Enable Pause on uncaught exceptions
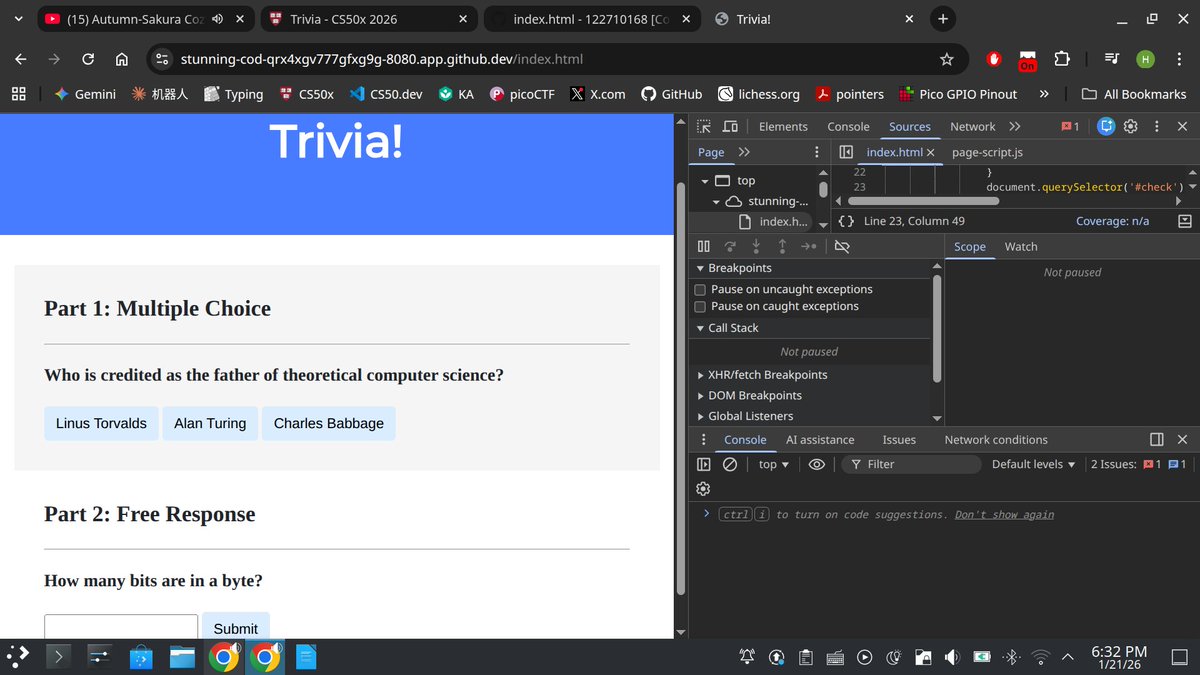The width and height of the screenshot is (1200, 675). 701,289
